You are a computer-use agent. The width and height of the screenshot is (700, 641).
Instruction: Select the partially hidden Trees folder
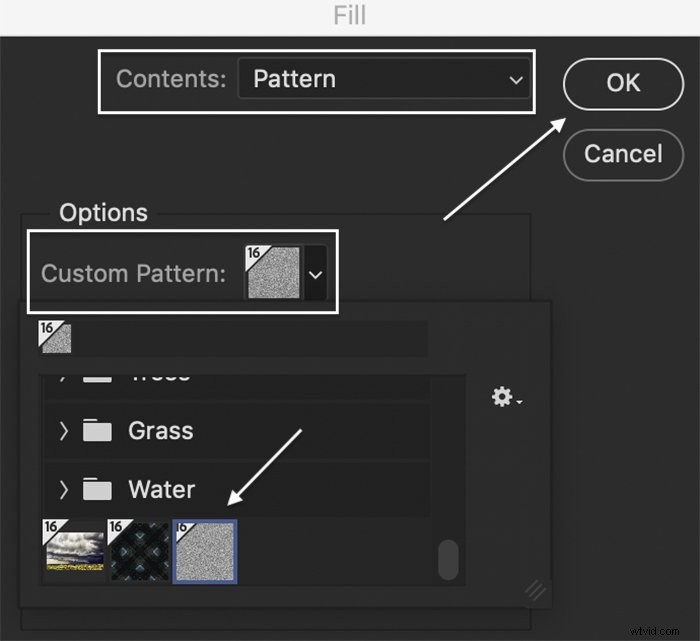click(237, 385)
